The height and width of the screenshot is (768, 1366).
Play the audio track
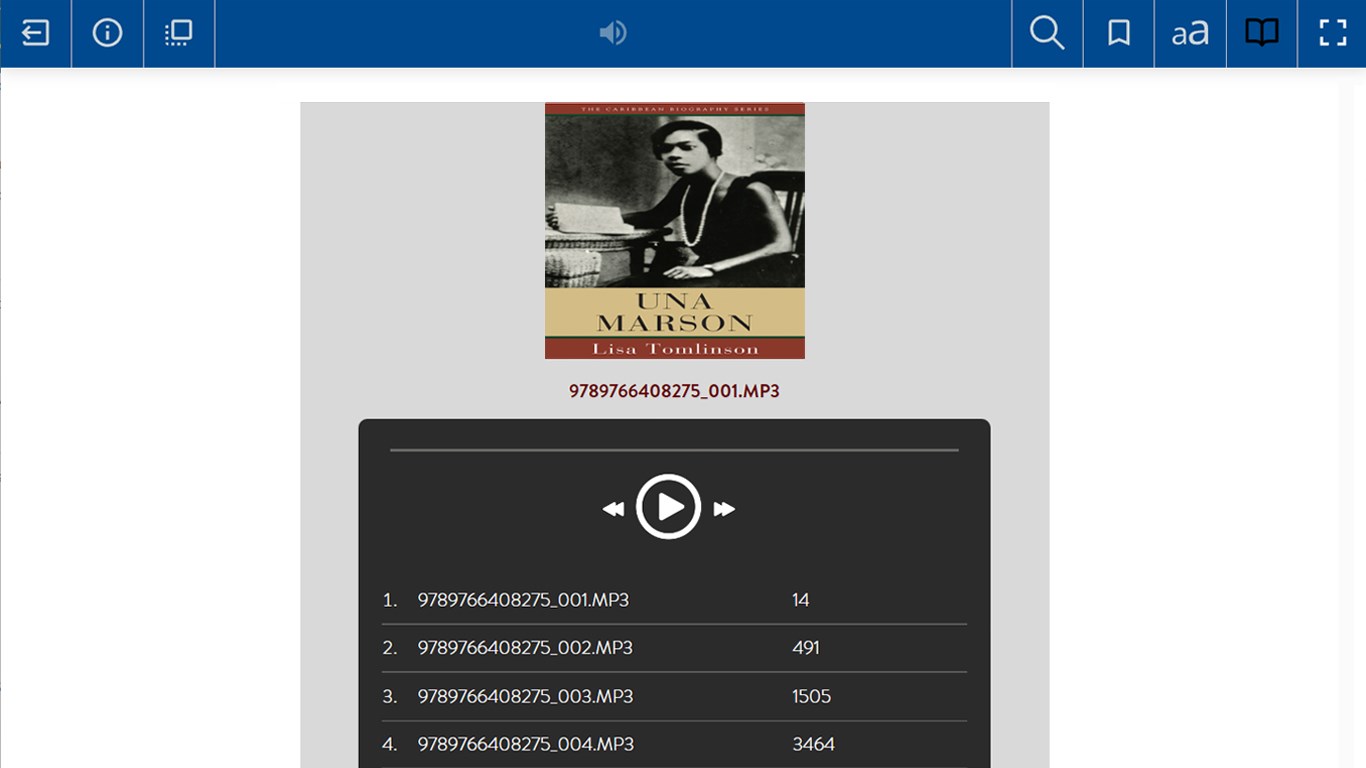click(669, 507)
